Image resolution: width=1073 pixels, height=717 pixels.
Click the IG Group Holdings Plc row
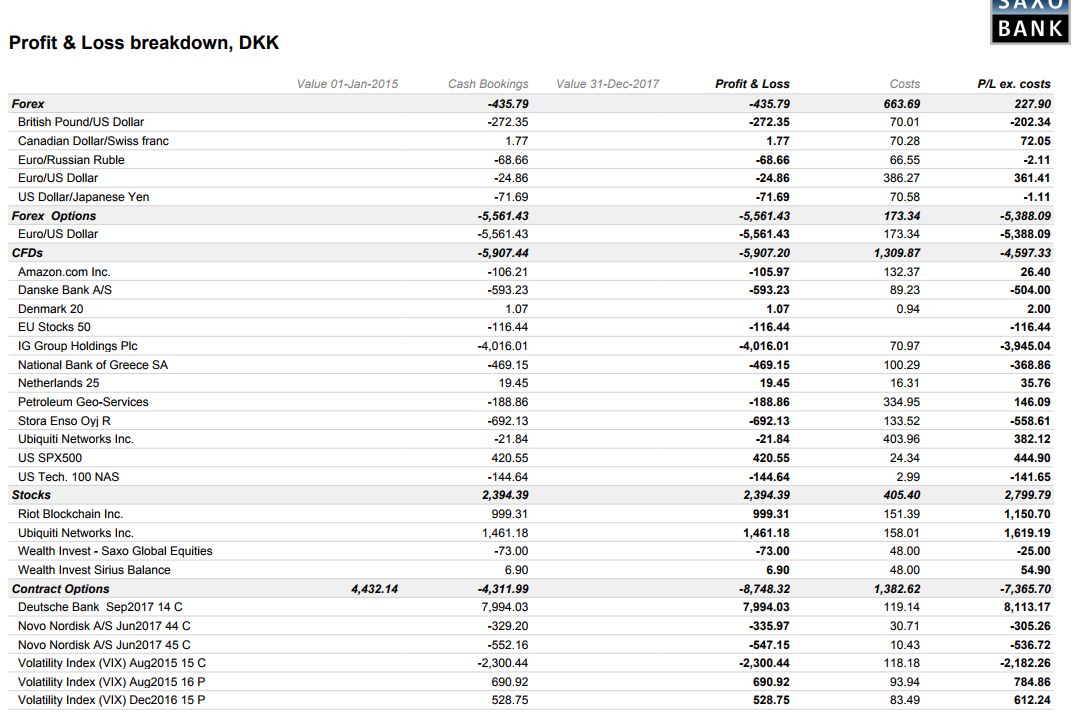click(x=78, y=346)
